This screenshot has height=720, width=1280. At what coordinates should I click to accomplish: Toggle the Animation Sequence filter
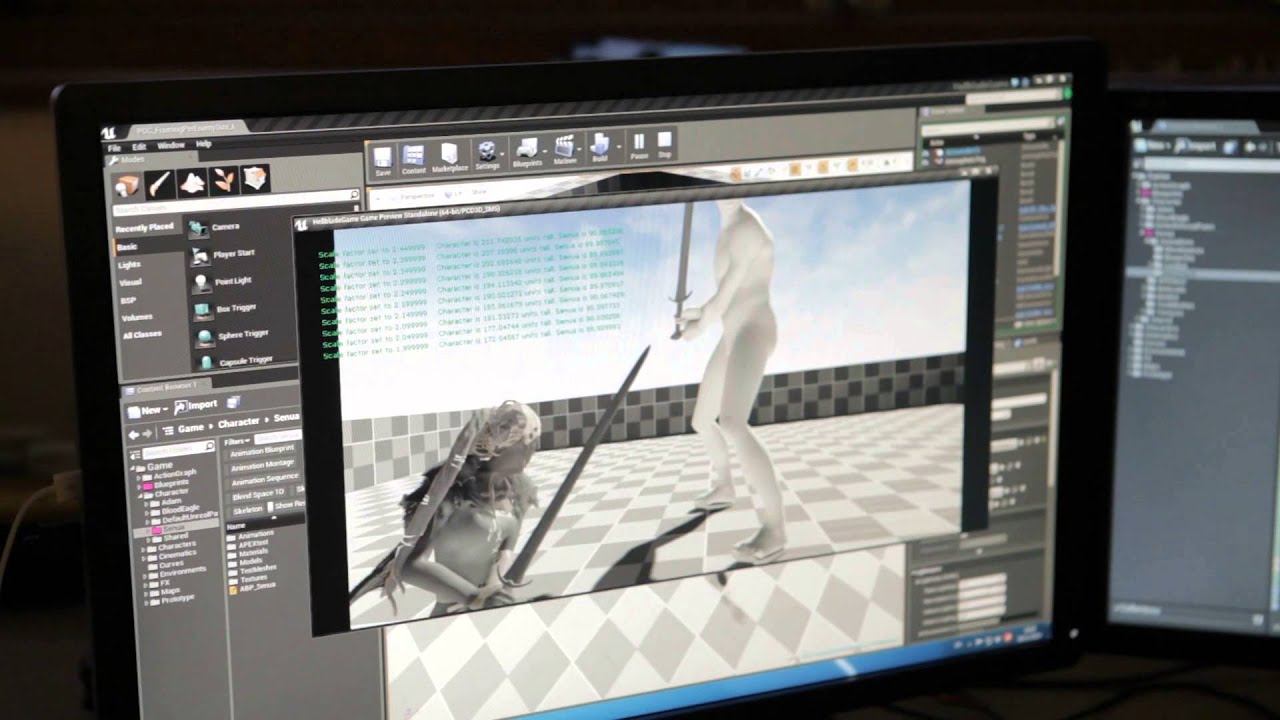[263, 479]
